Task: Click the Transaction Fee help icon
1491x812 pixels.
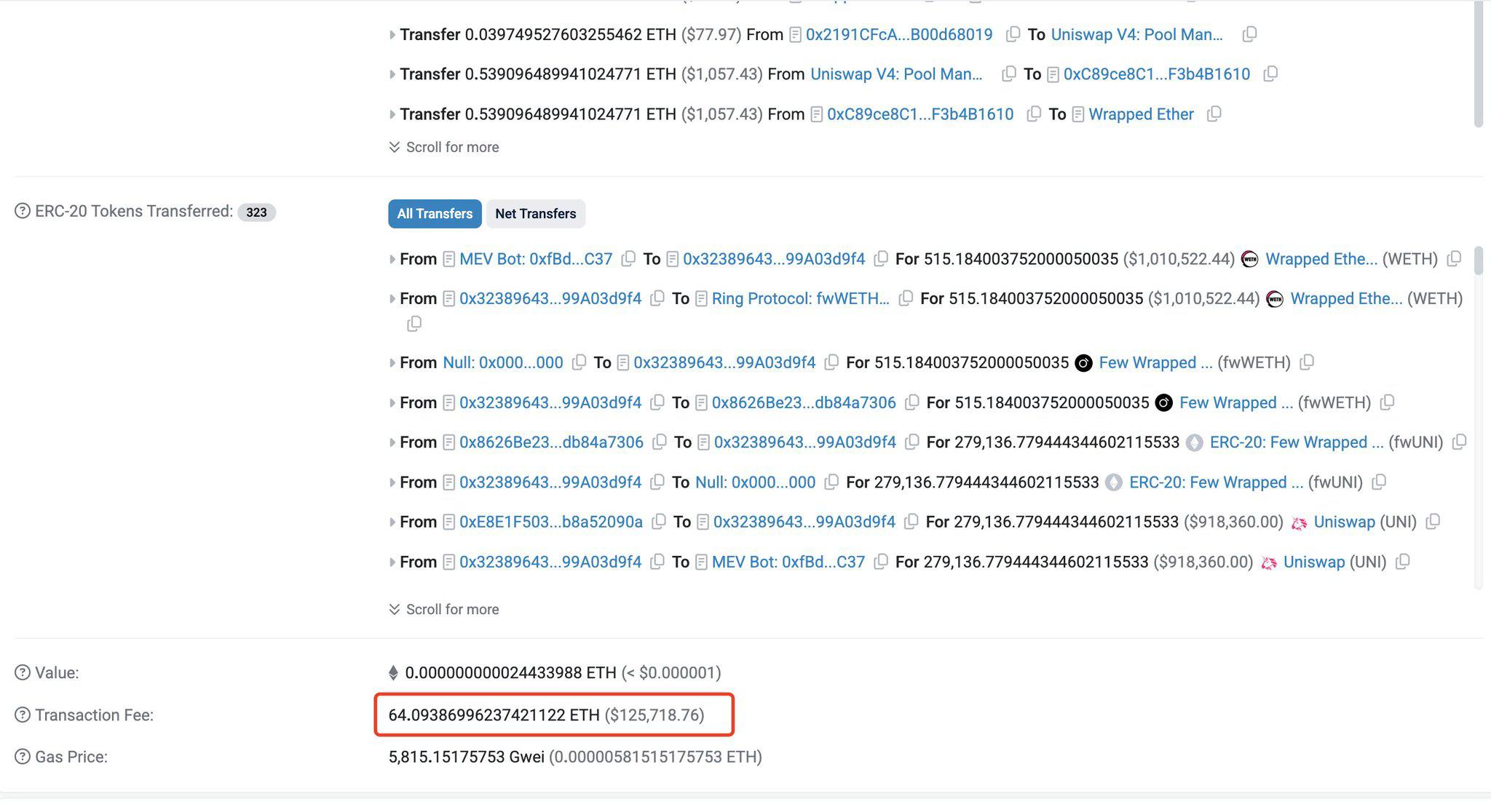Action: point(23,715)
